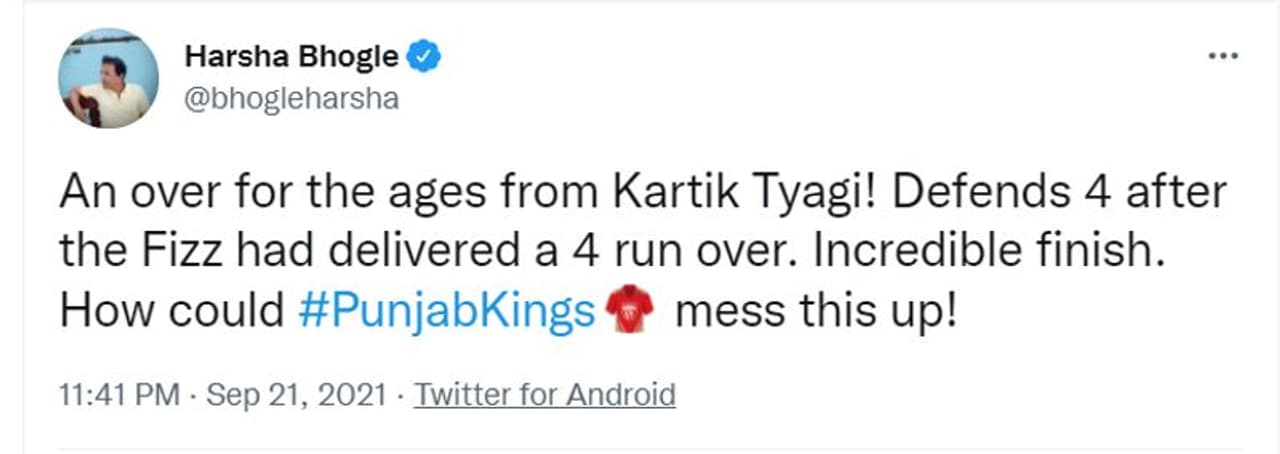Follow the #PunjabKings hashtag link
The image size is (1280, 454).
(x=447, y=312)
